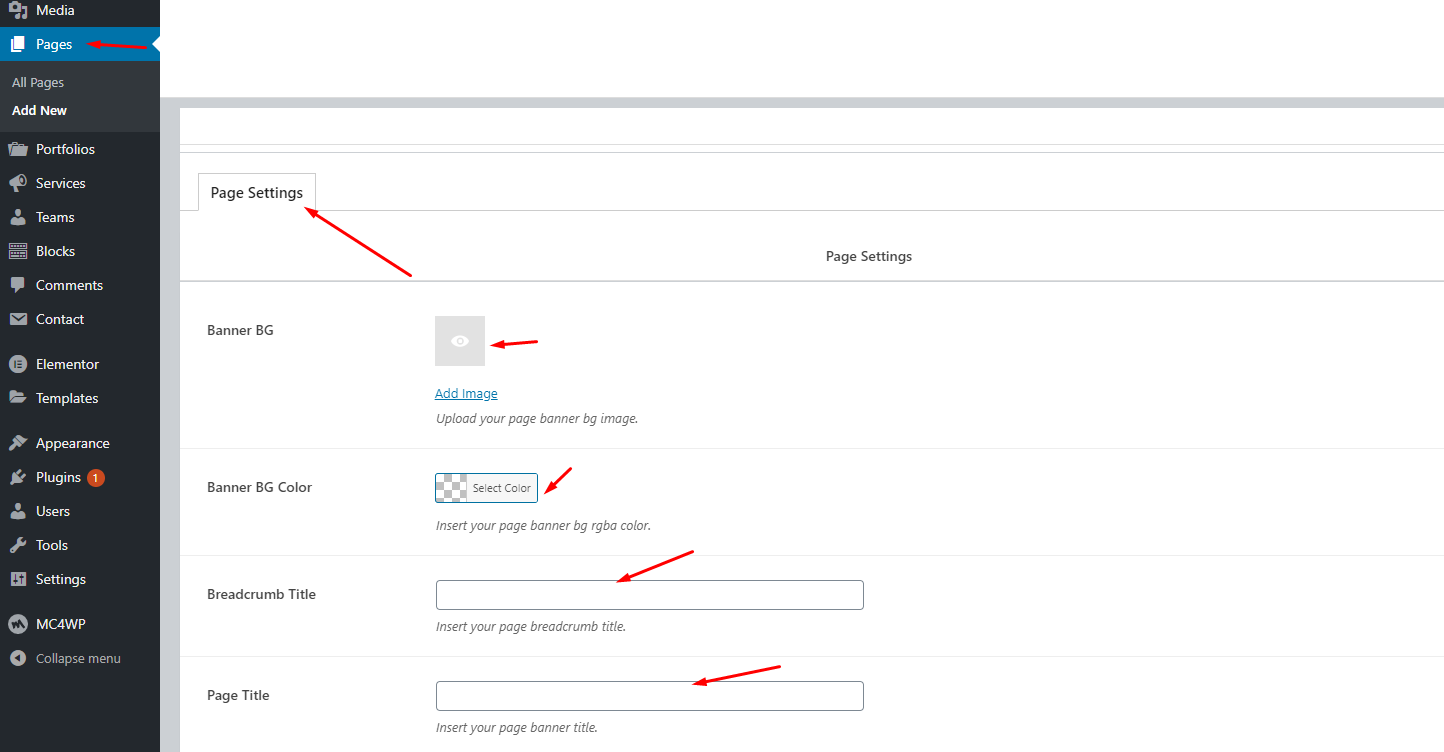The image size is (1444, 752).
Task: Click the Page Settings section heading
Action: [x=869, y=256]
